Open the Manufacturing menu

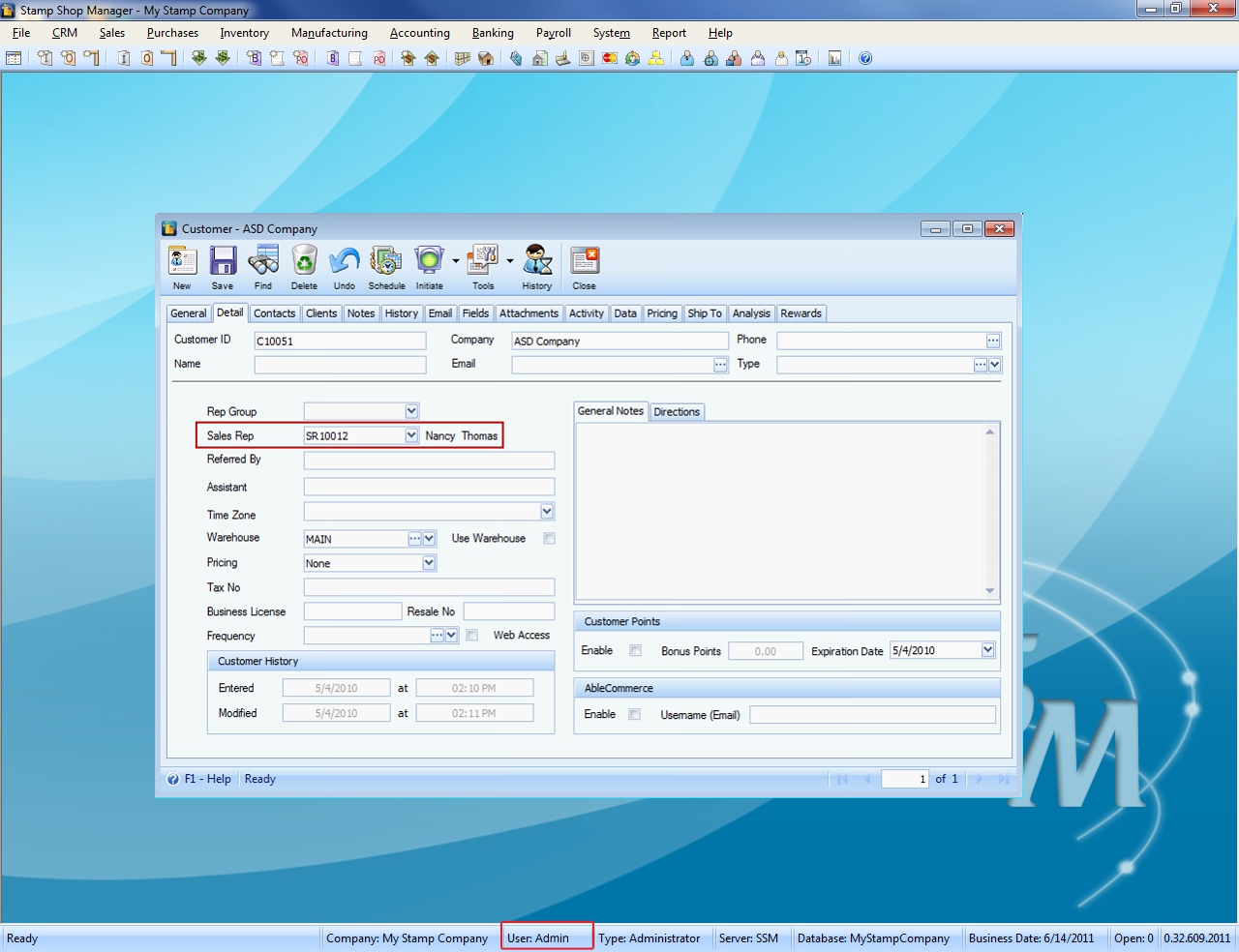pos(329,33)
